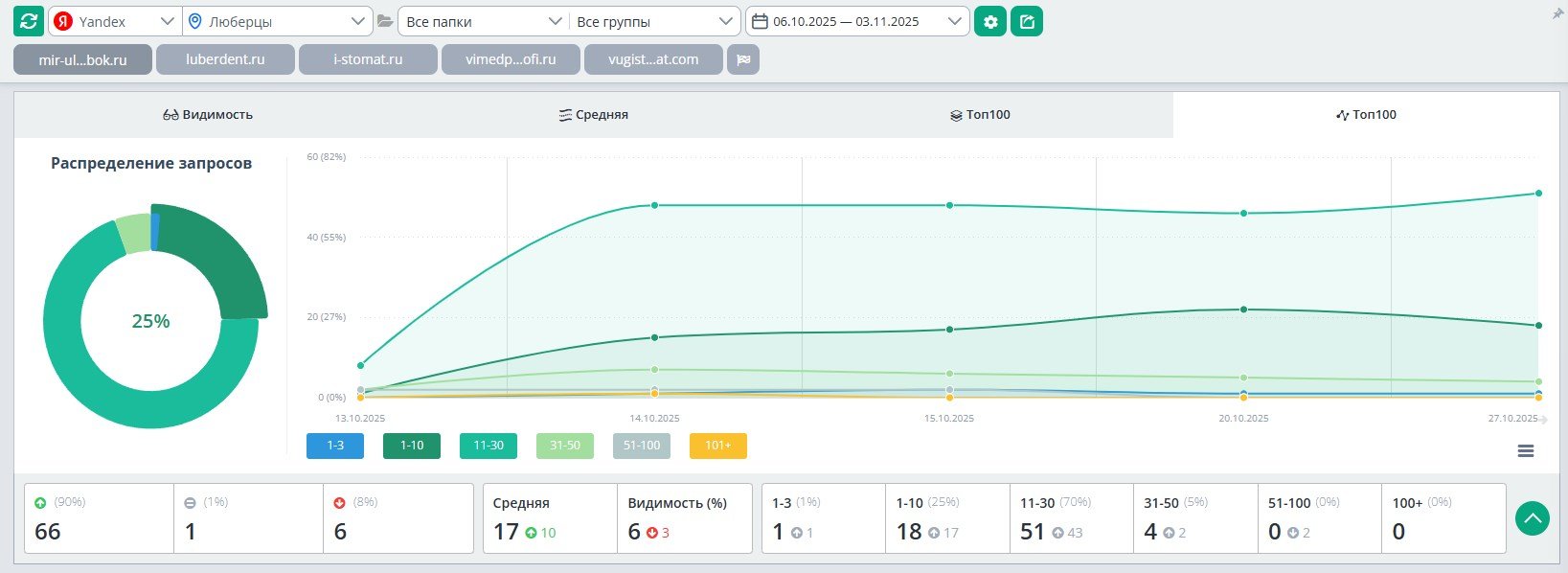
Task: Click the checkered flag button after competitors
Action: tap(743, 59)
